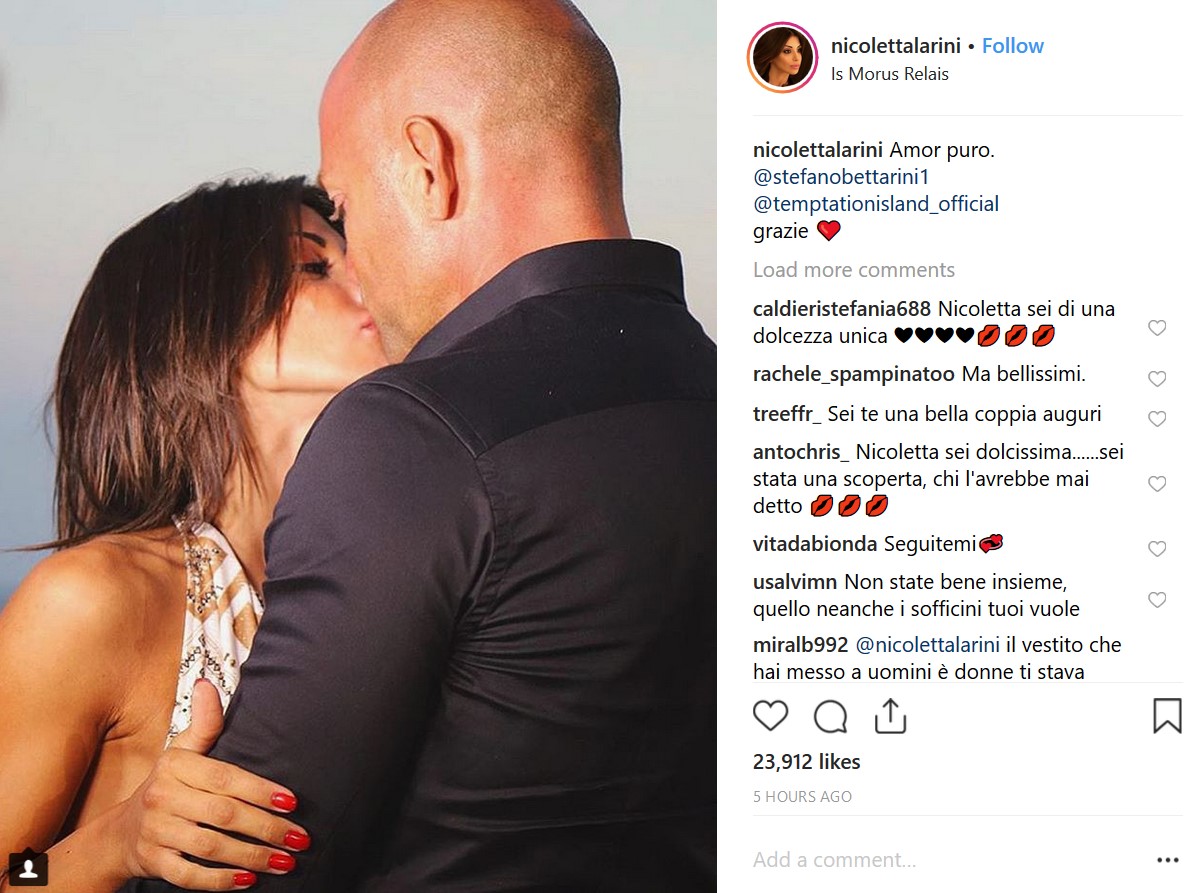View the 23,912 likes list
Viewport: 1200px width, 893px height.
tap(806, 762)
